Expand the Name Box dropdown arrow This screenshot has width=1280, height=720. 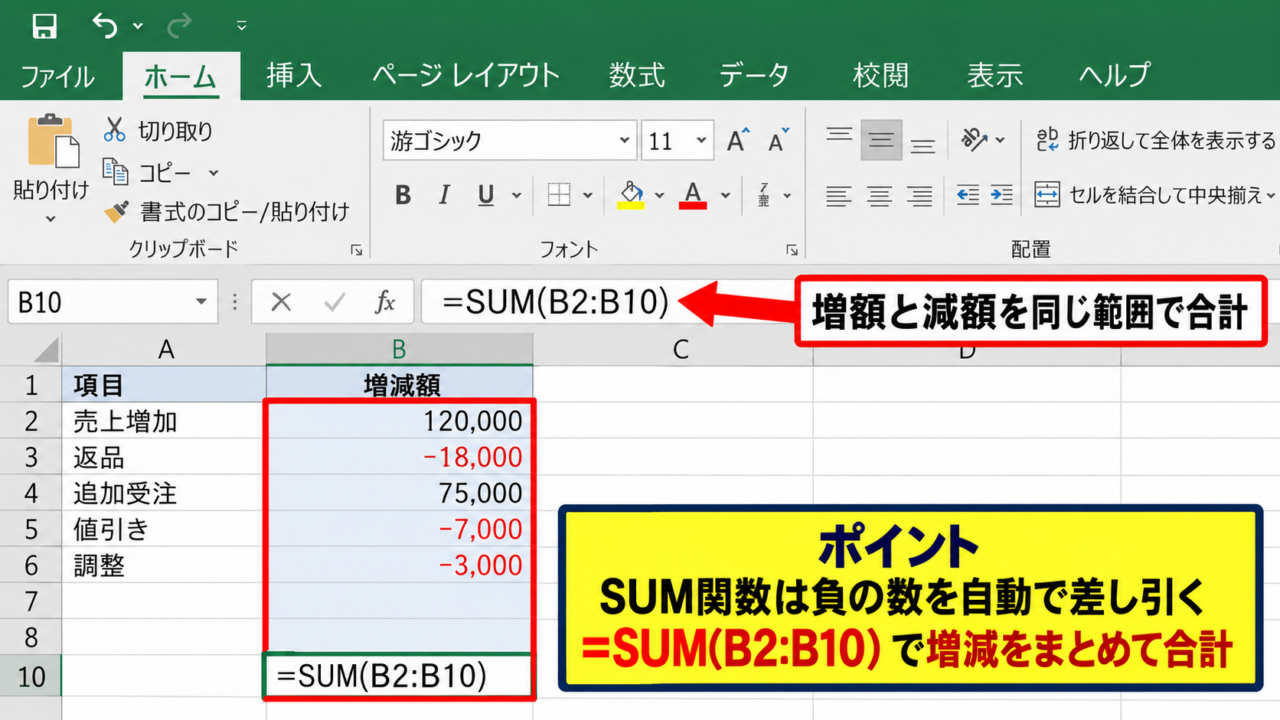click(x=202, y=302)
